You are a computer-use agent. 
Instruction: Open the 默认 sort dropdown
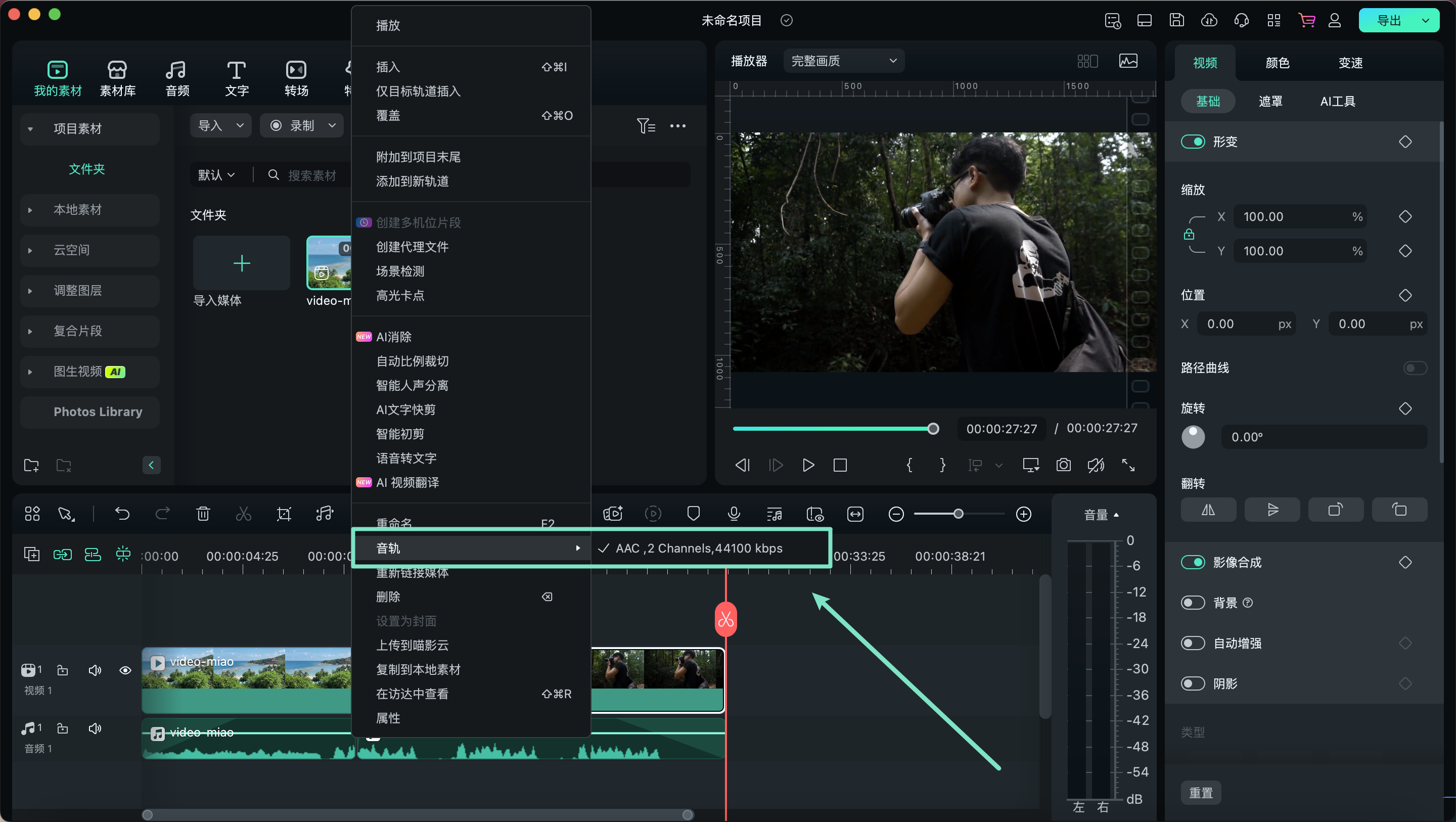pyautogui.click(x=216, y=175)
